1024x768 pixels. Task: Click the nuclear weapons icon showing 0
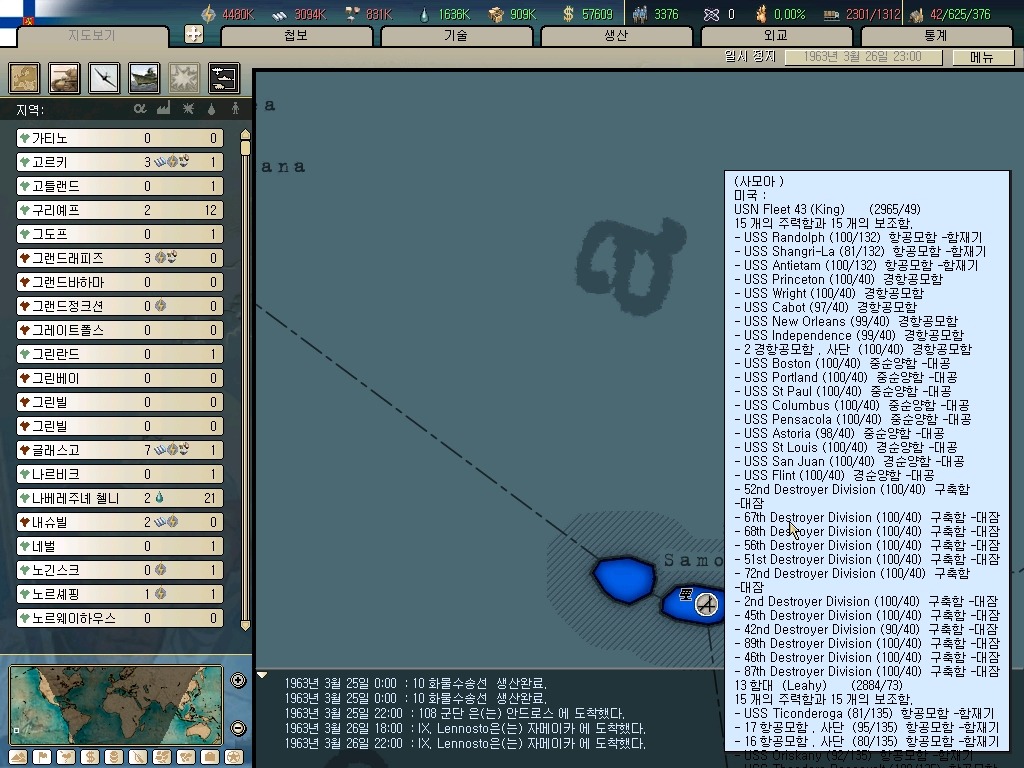point(711,14)
